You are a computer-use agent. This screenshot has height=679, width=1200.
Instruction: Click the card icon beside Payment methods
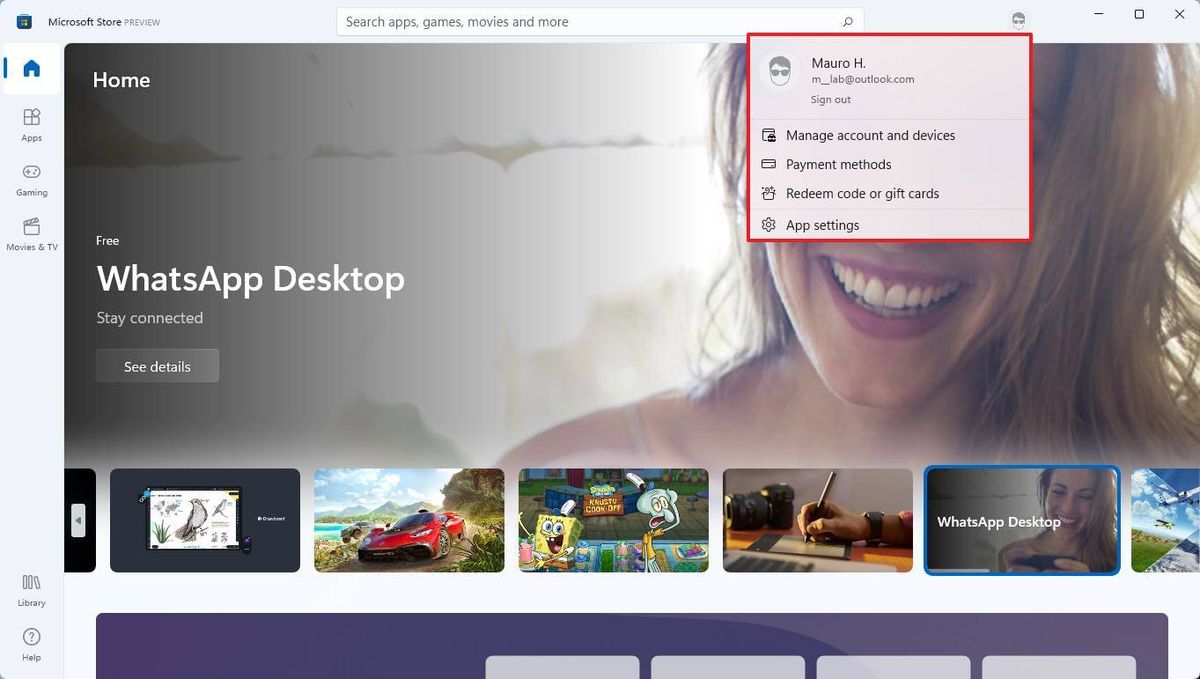[x=768, y=164]
